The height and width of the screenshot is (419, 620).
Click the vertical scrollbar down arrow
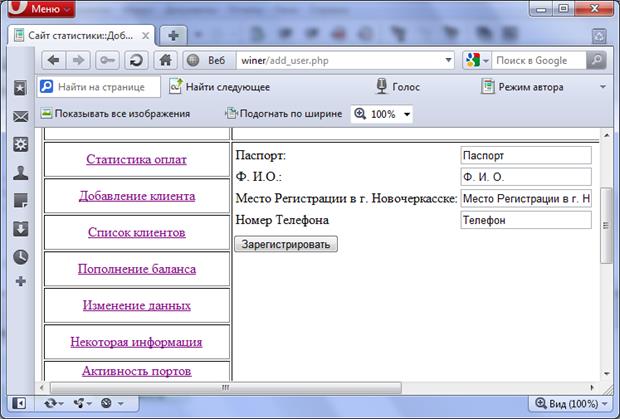[606, 374]
